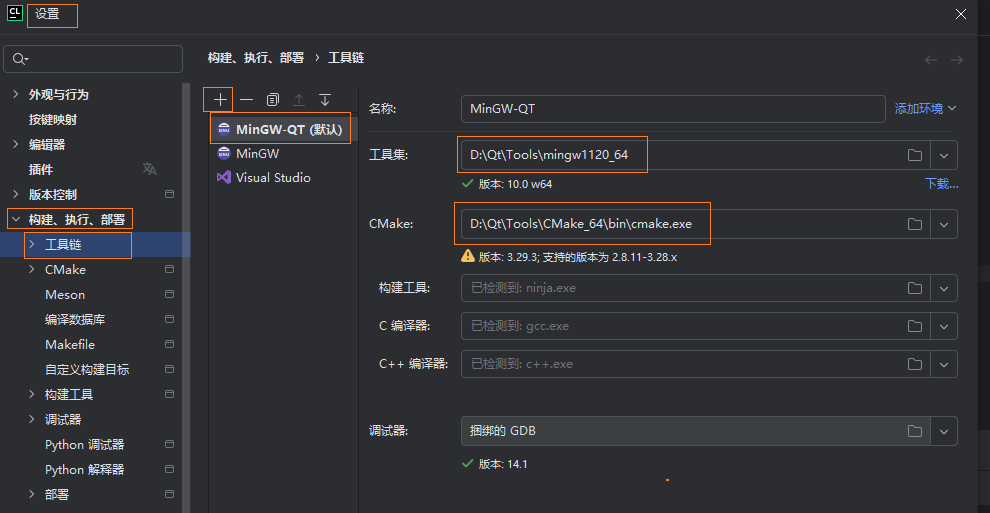Screen dimensions: 990x513
Task: Move the toolchain down with the arrow icon
Action: tap(325, 100)
